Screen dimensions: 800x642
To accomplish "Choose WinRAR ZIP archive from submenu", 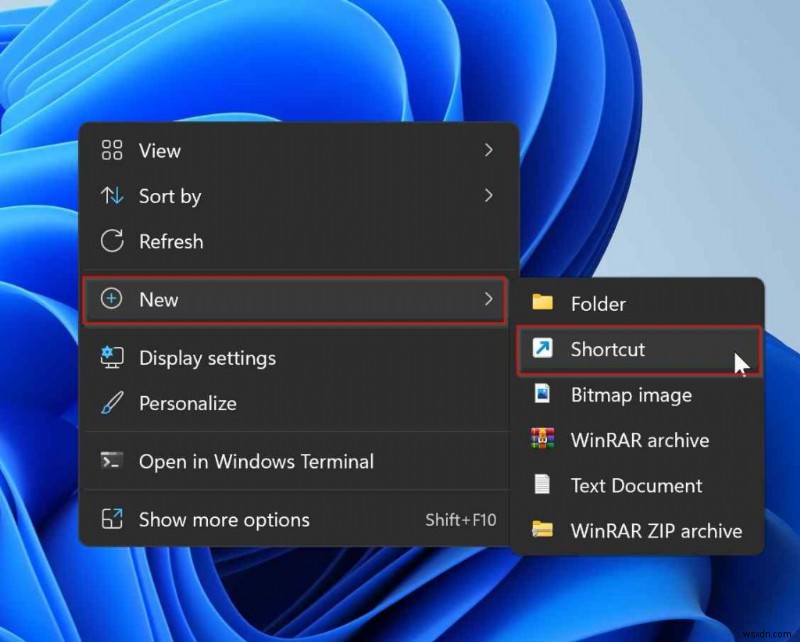I will [x=655, y=531].
